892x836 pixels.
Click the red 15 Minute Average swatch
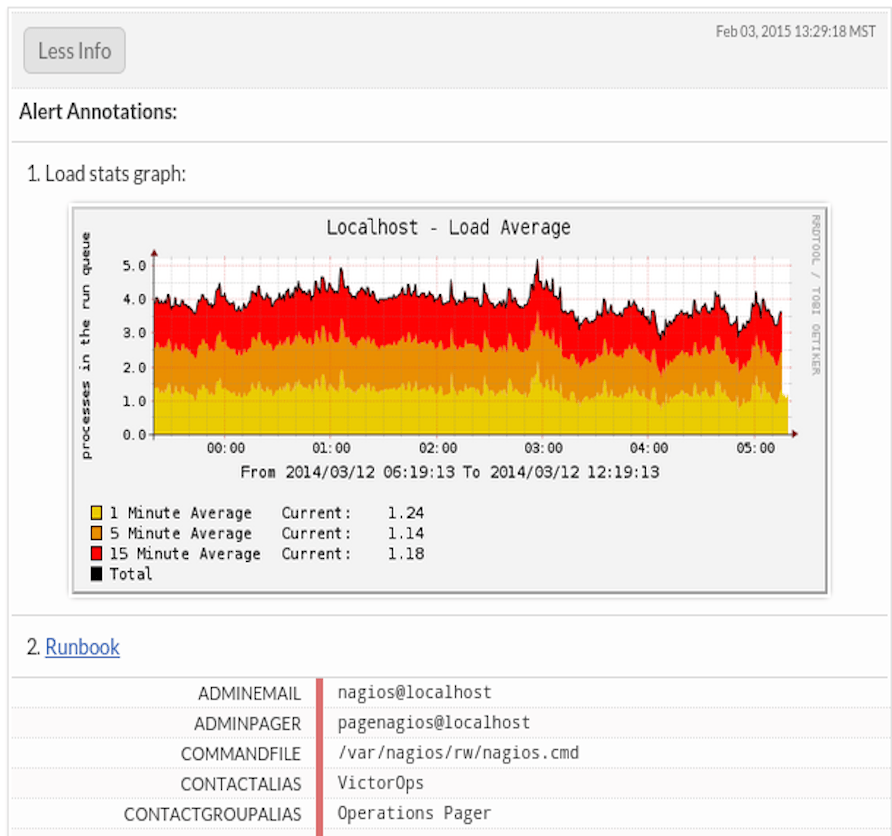[96, 553]
